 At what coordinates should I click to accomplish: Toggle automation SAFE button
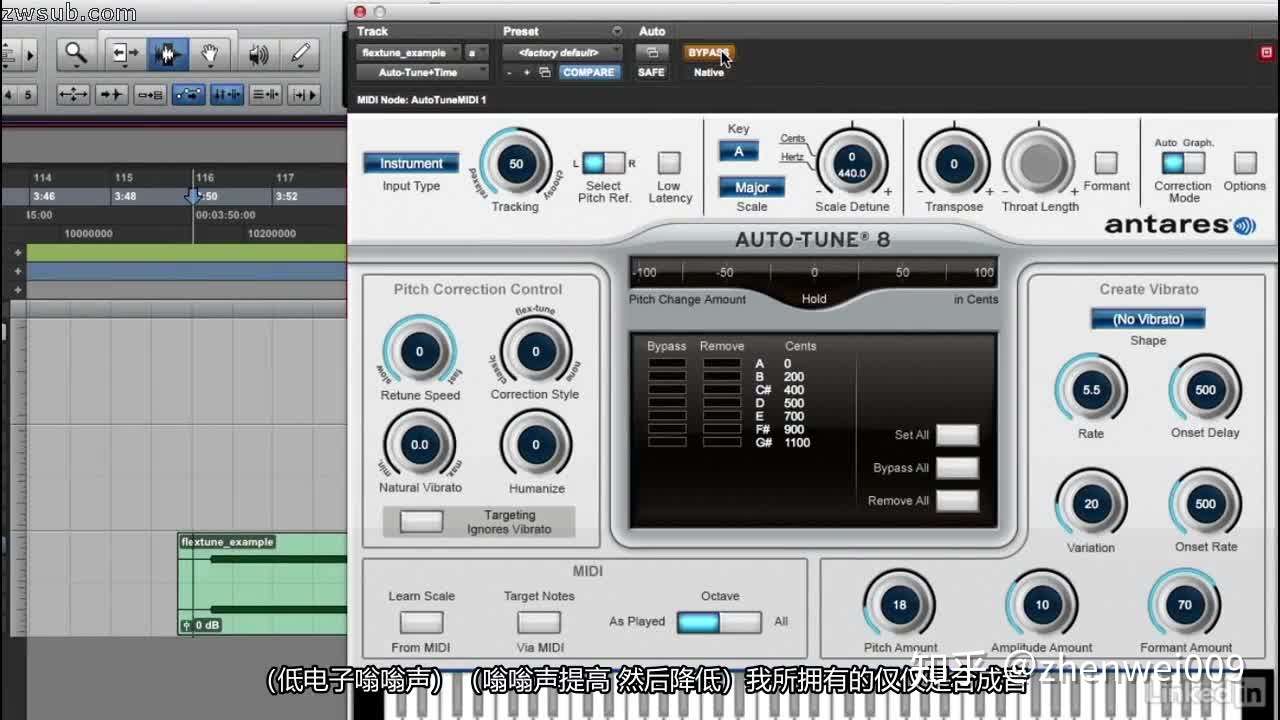click(651, 72)
